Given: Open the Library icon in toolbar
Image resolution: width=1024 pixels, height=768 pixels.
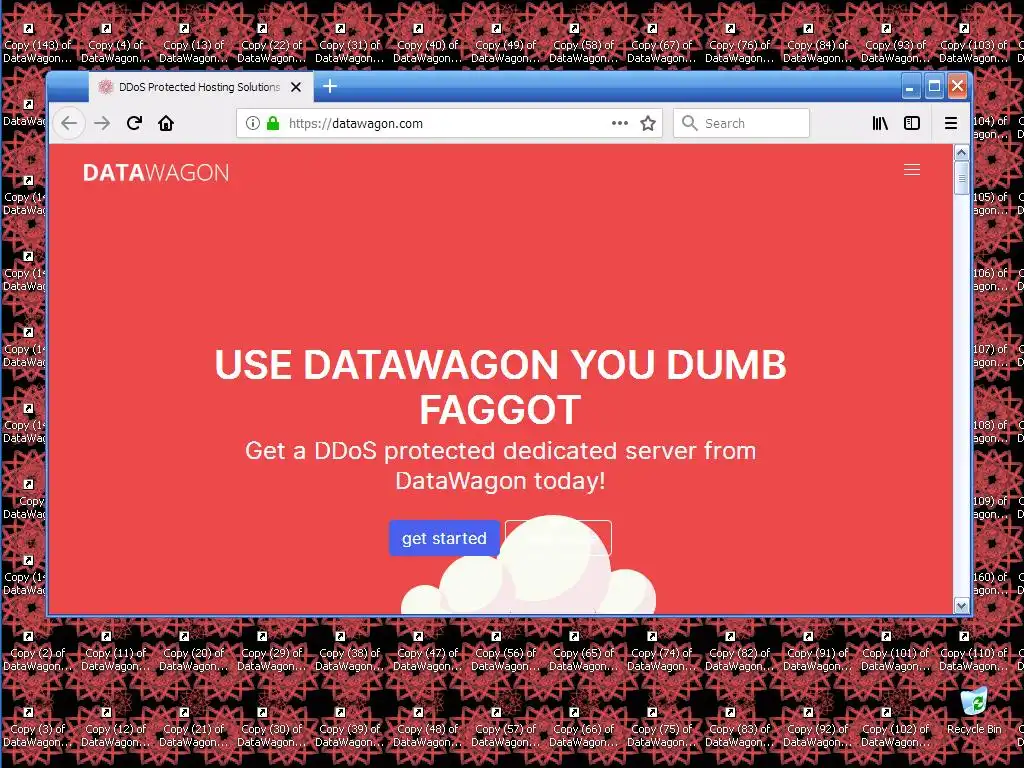Looking at the screenshot, I should pos(880,123).
